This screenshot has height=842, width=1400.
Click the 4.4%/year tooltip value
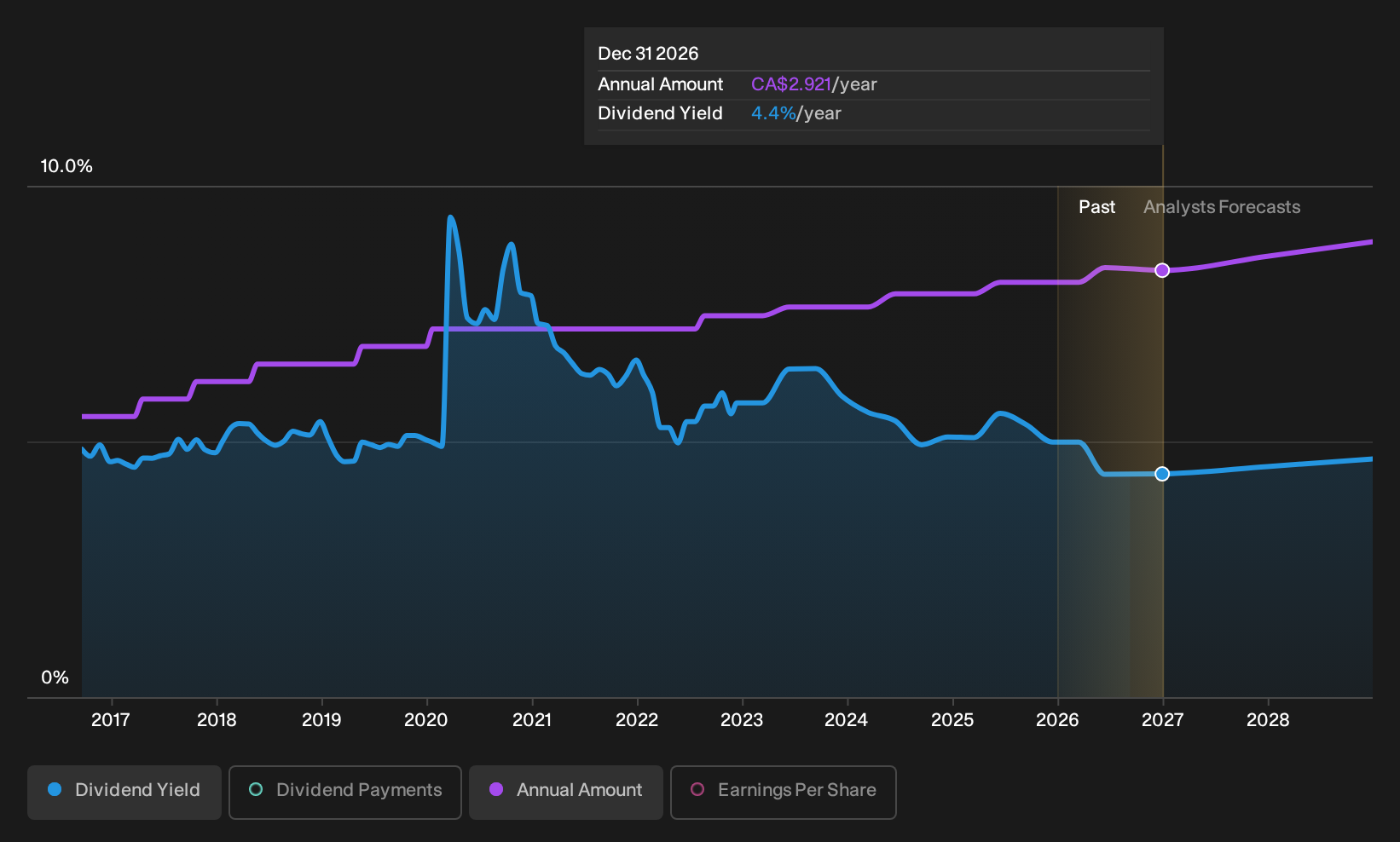pyautogui.click(x=795, y=113)
